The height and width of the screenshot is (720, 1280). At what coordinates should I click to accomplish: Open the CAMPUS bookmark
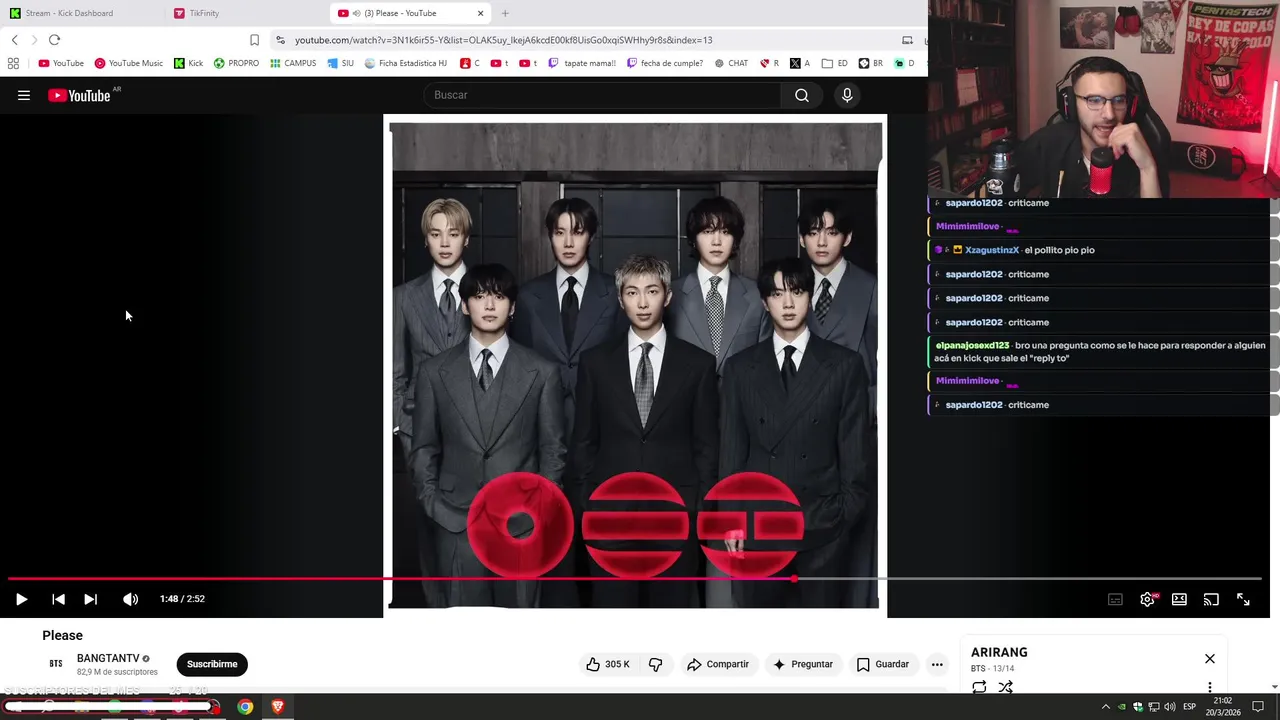tap(293, 63)
